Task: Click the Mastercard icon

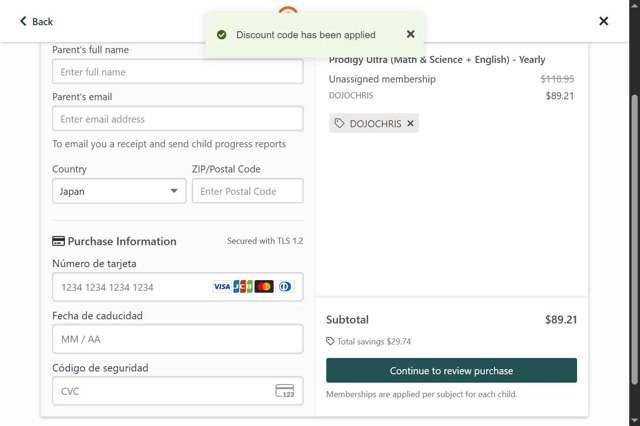Action: tap(264, 287)
